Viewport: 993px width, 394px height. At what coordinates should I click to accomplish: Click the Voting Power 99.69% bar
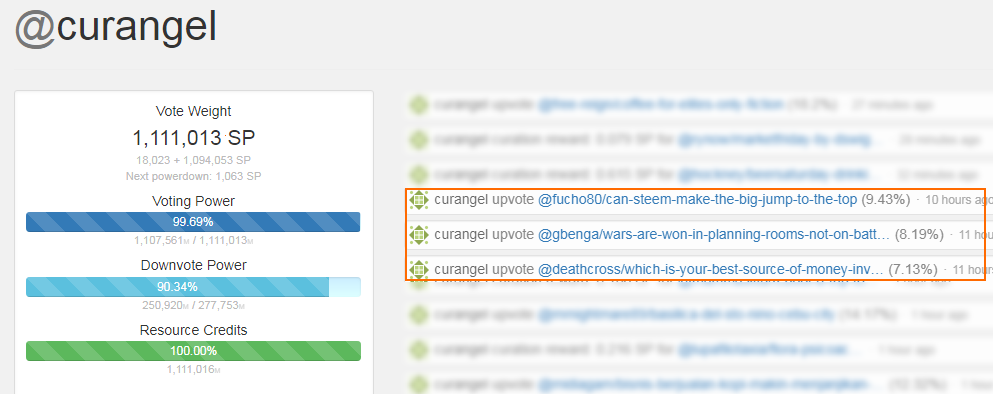pyautogui.click(x=193, y=222)
